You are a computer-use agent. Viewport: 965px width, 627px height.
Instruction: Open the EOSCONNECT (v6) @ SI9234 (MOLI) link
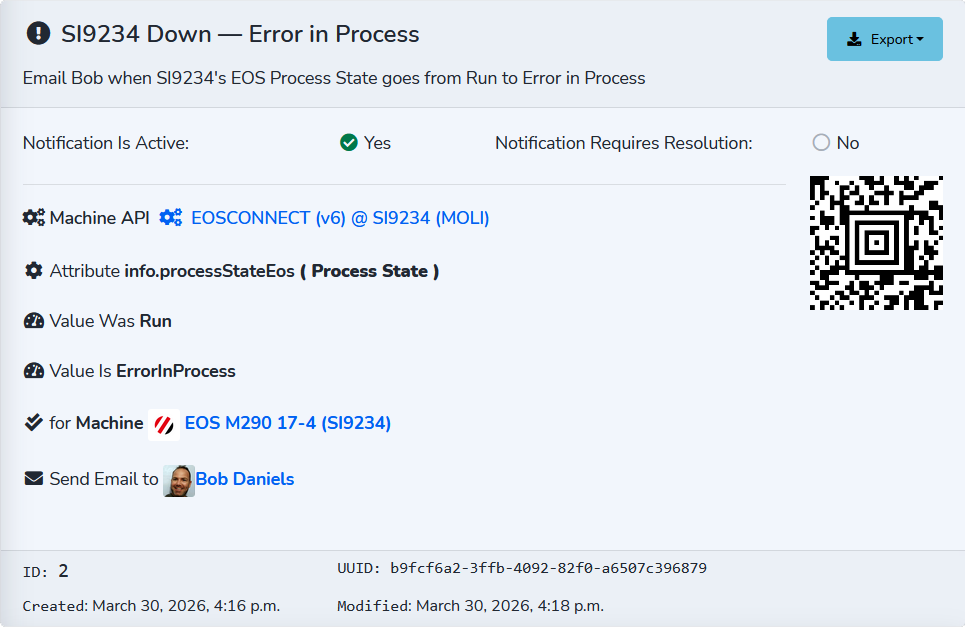(x=340, y=218)
